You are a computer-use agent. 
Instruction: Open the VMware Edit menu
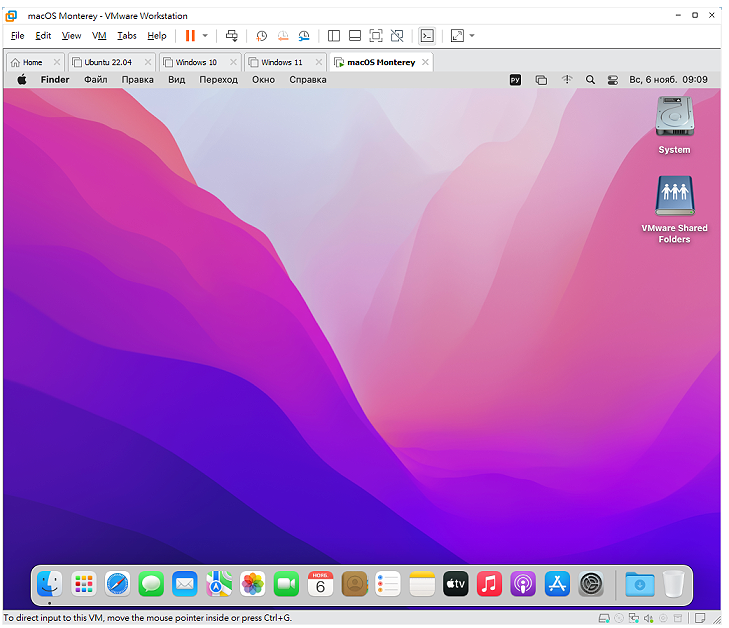click(43, 36)
